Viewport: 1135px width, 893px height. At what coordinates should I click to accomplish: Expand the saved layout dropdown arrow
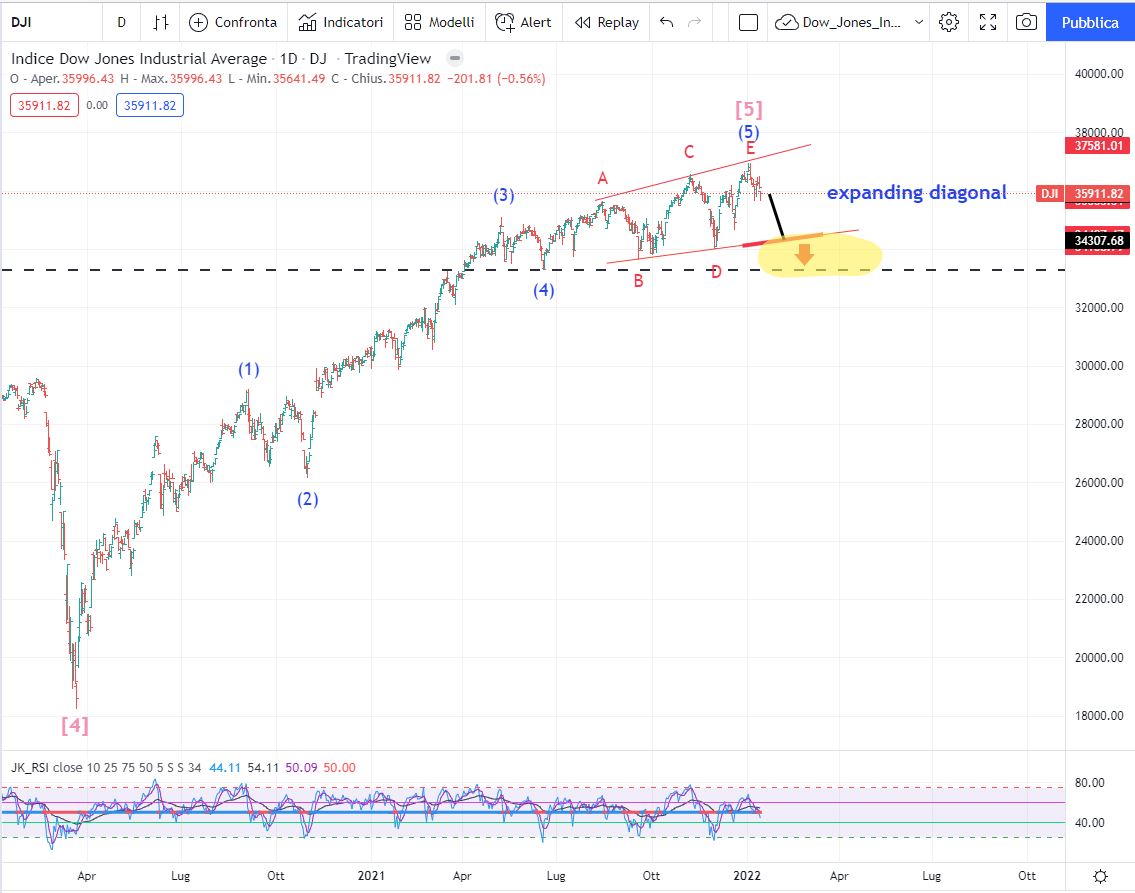(x=919, y=22)
